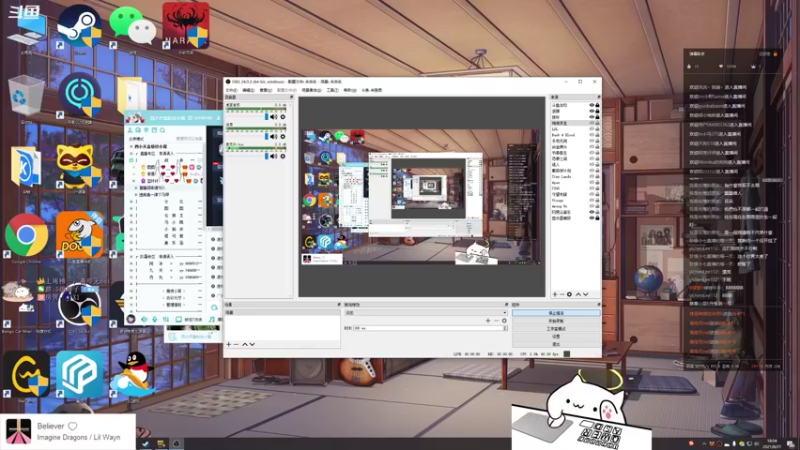Move selected scene down with arrow
The image size is (800, 450).
(x=252, y=344)
